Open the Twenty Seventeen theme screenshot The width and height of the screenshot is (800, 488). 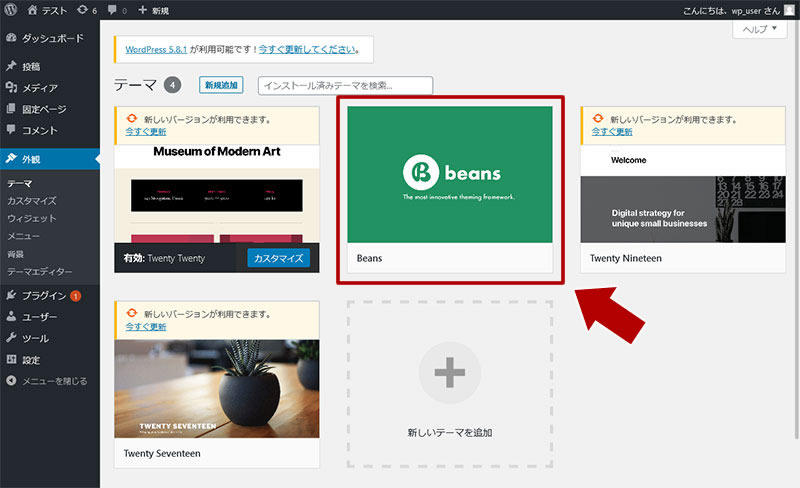click(x=217, y=388)
